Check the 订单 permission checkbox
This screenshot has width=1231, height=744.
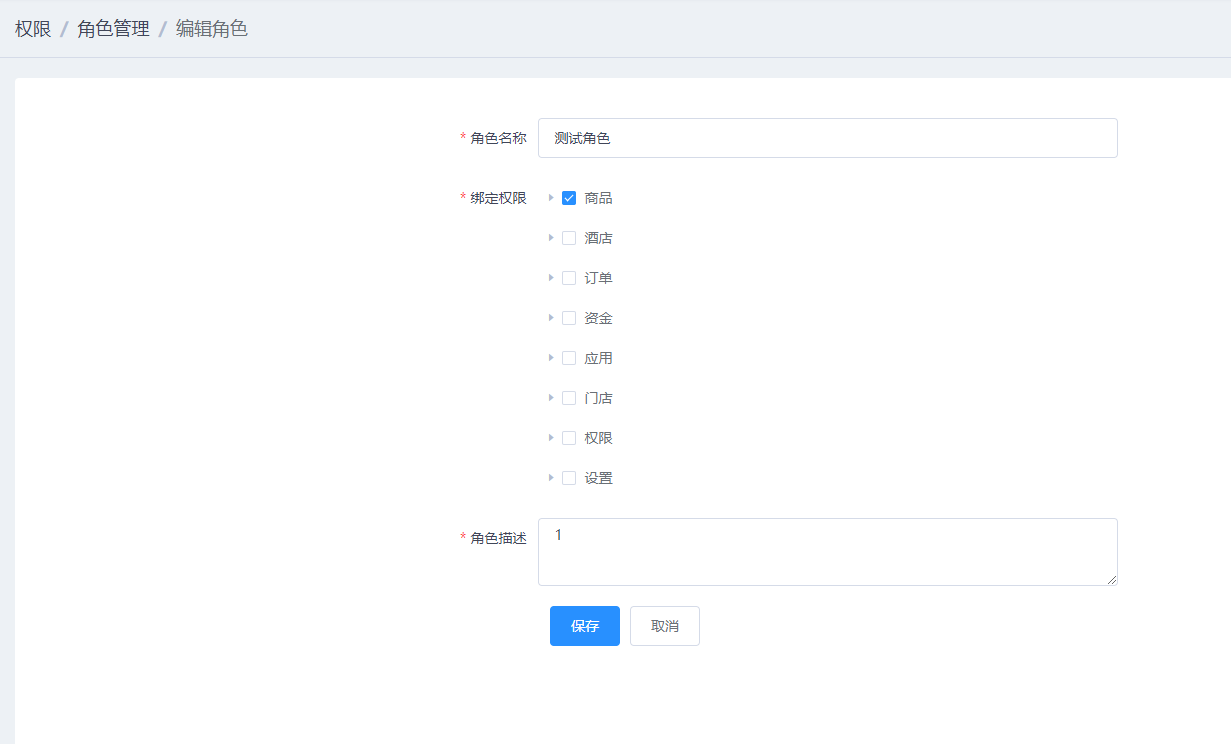pyautogui.click(x=569, y=278)
